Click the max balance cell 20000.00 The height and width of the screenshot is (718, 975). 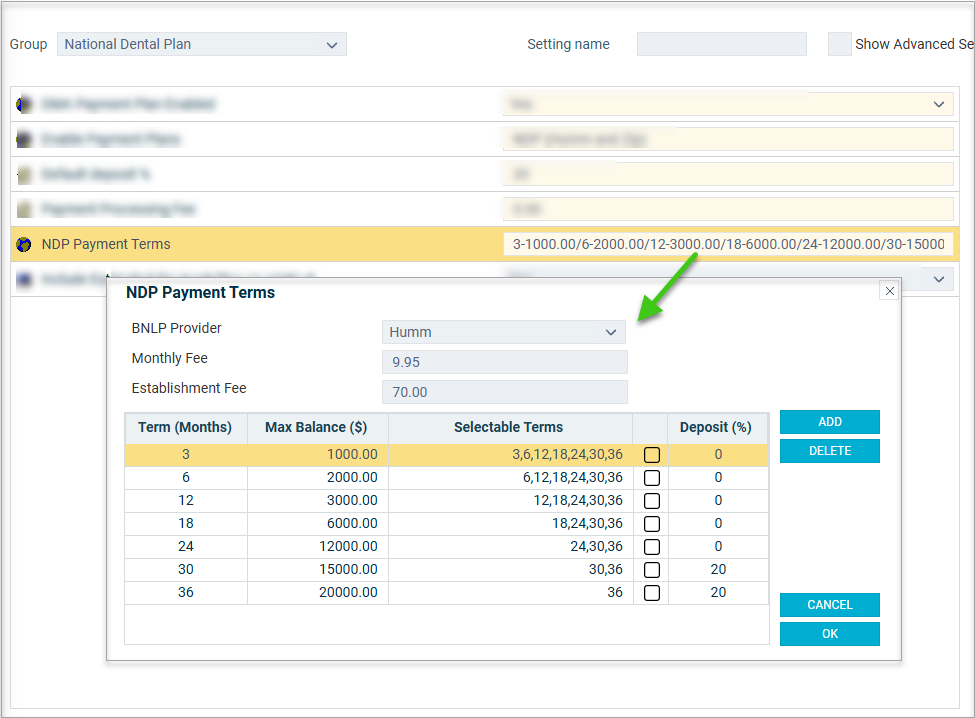click(317, 592)
